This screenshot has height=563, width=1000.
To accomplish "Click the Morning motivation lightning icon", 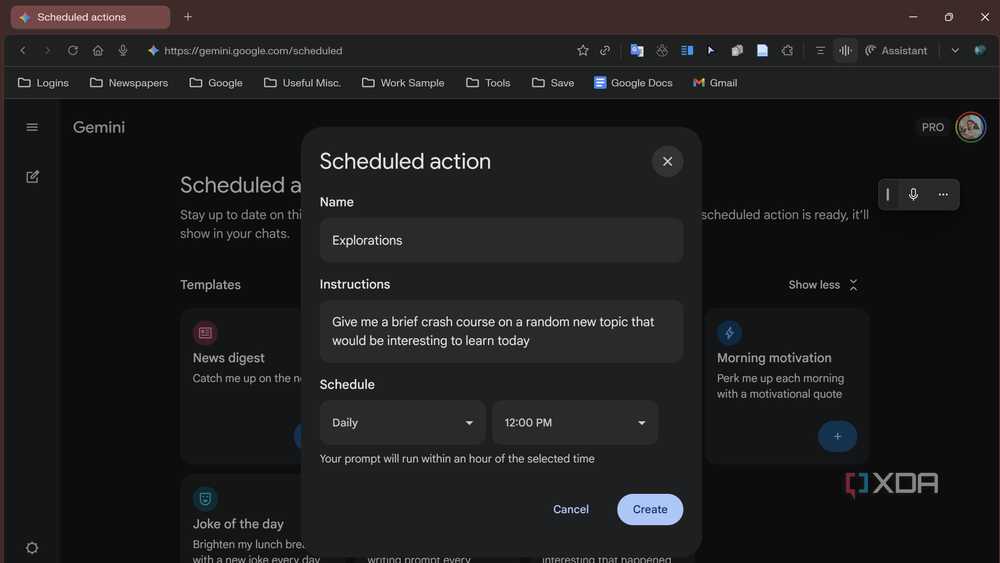I will 729,332.
